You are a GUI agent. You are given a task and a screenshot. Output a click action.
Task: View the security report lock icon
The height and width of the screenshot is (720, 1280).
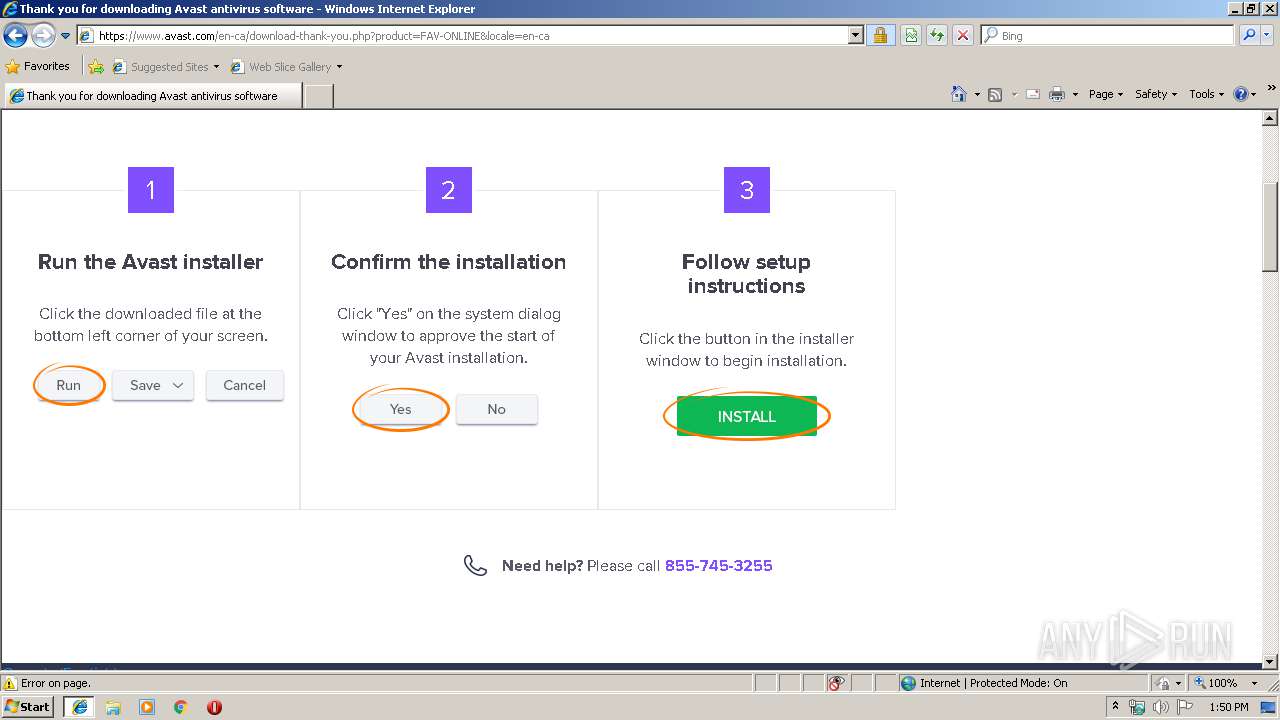coord(880,35)
